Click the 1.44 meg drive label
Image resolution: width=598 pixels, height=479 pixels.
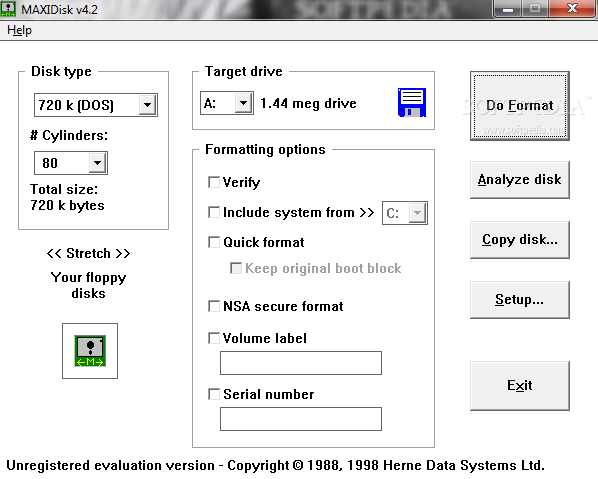point(308,103)
